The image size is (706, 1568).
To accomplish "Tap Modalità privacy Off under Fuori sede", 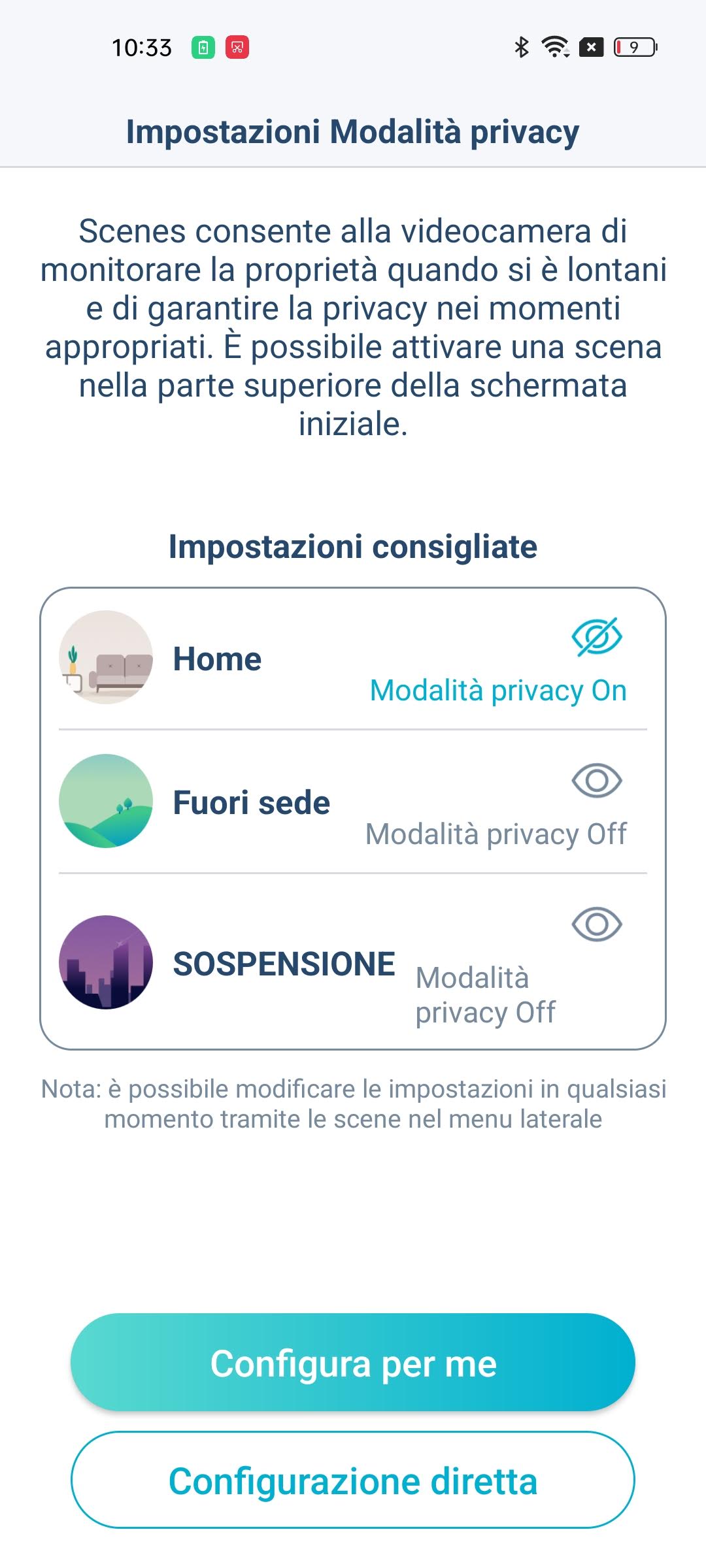I will tap(496, 834).
